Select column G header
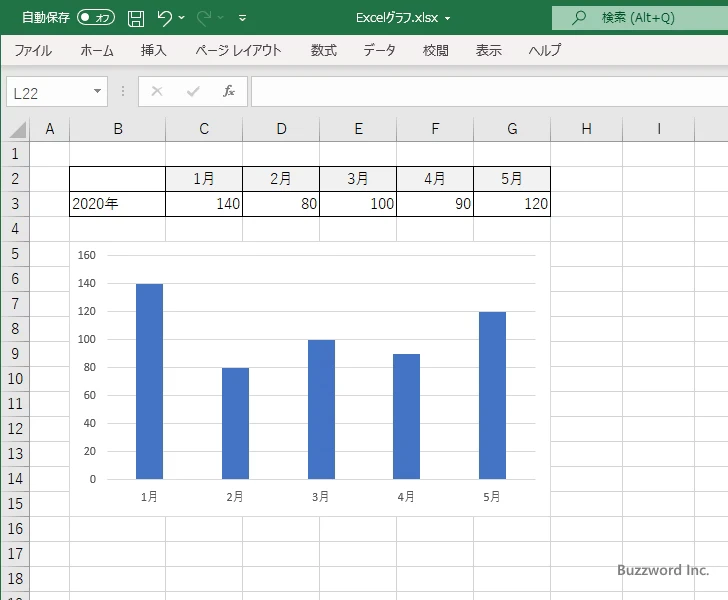Image resolution: width=728 pixels, height=600 pixels. (512, 129)
